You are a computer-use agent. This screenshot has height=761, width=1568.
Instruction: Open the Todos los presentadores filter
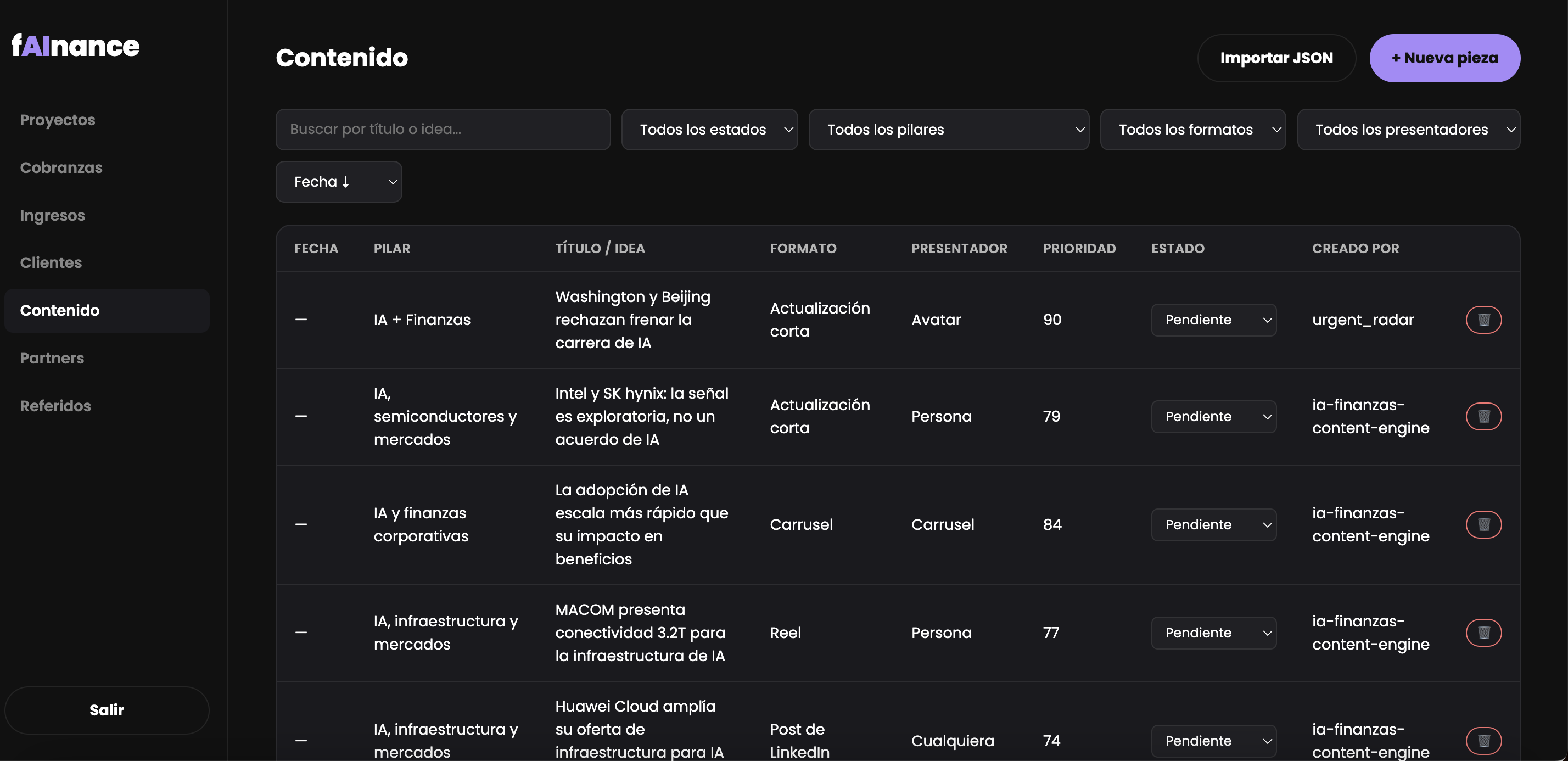point(1409,130)
